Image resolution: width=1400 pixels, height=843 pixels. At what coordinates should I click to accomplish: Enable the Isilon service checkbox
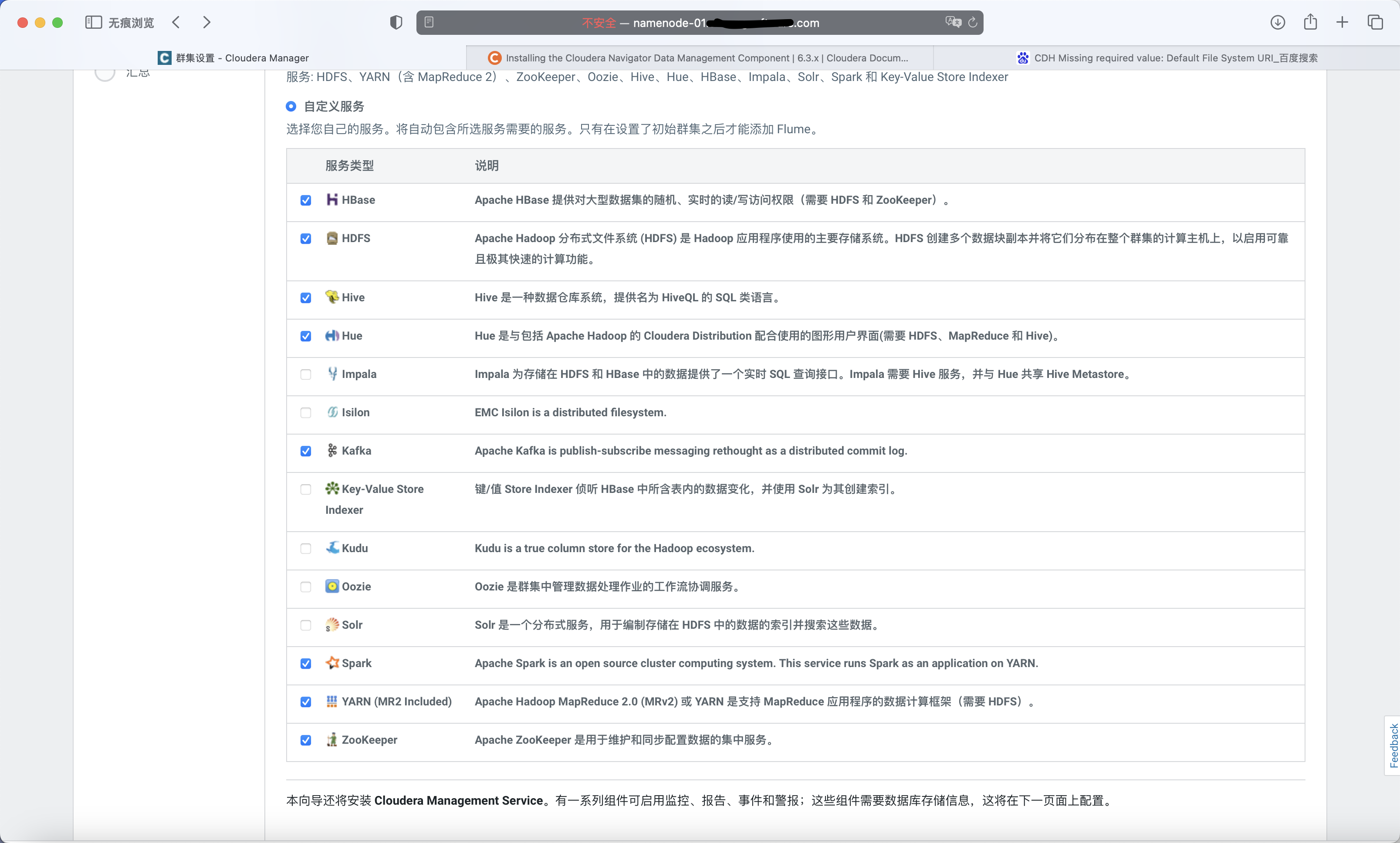tap(306, 412)
